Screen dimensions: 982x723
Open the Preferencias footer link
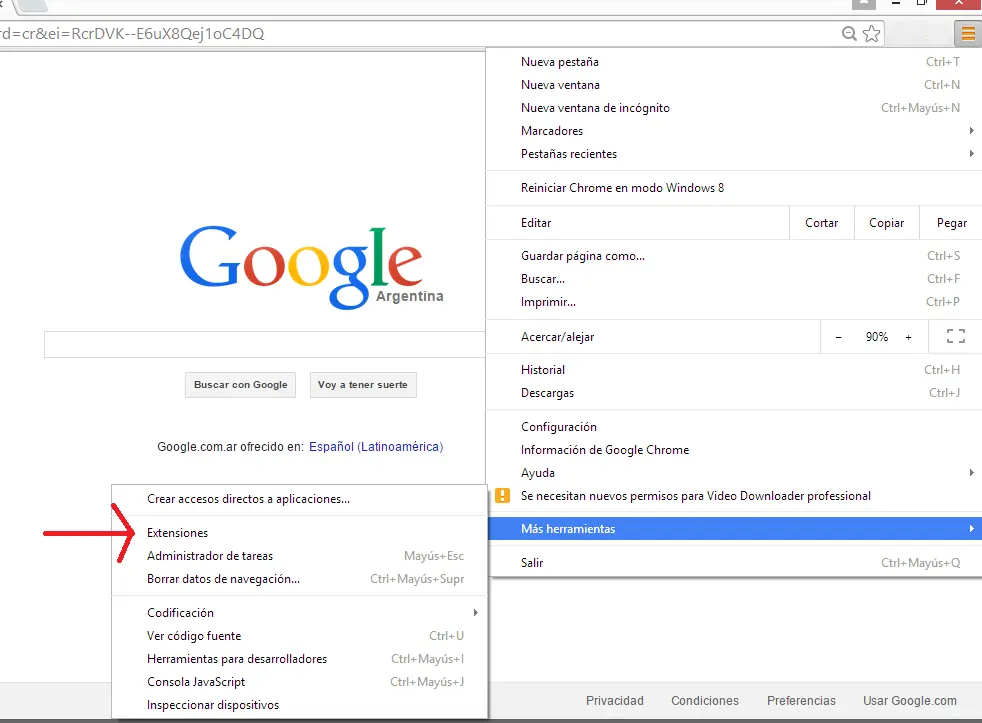click(x=801, y=700)
